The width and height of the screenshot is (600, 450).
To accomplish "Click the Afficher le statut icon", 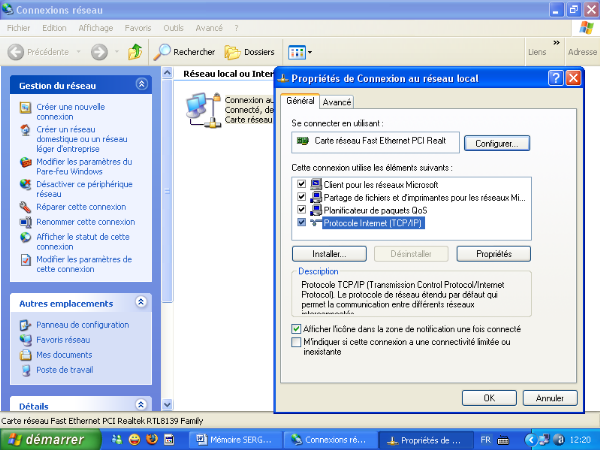I will pyautogui.click(x=25, y=237).
